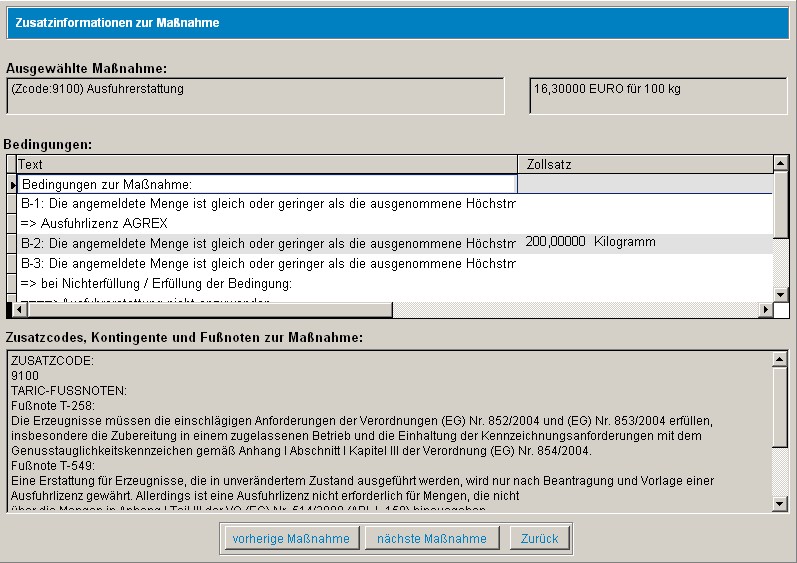
Task: Click the Ausfuhrerstattung measure field
Action: (255, 96)
